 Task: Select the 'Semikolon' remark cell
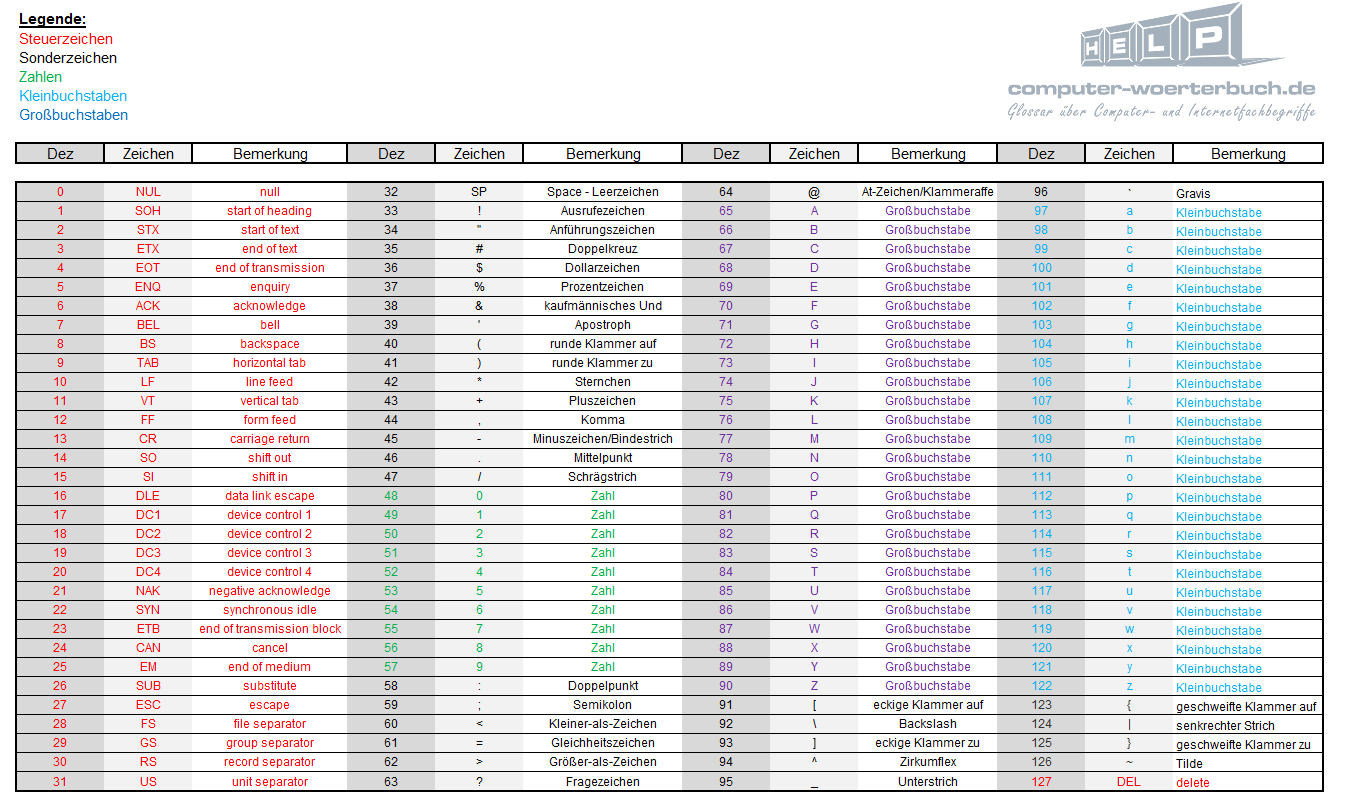point(603,705)
